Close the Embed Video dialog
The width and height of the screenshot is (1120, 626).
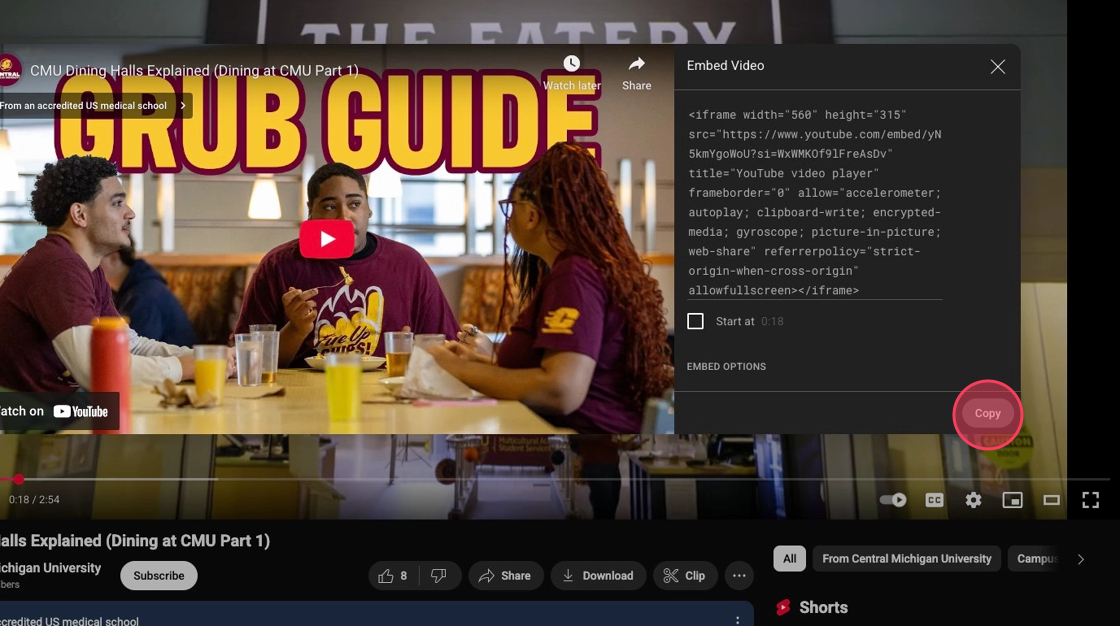pyautogui.click(x=998, y=66)
